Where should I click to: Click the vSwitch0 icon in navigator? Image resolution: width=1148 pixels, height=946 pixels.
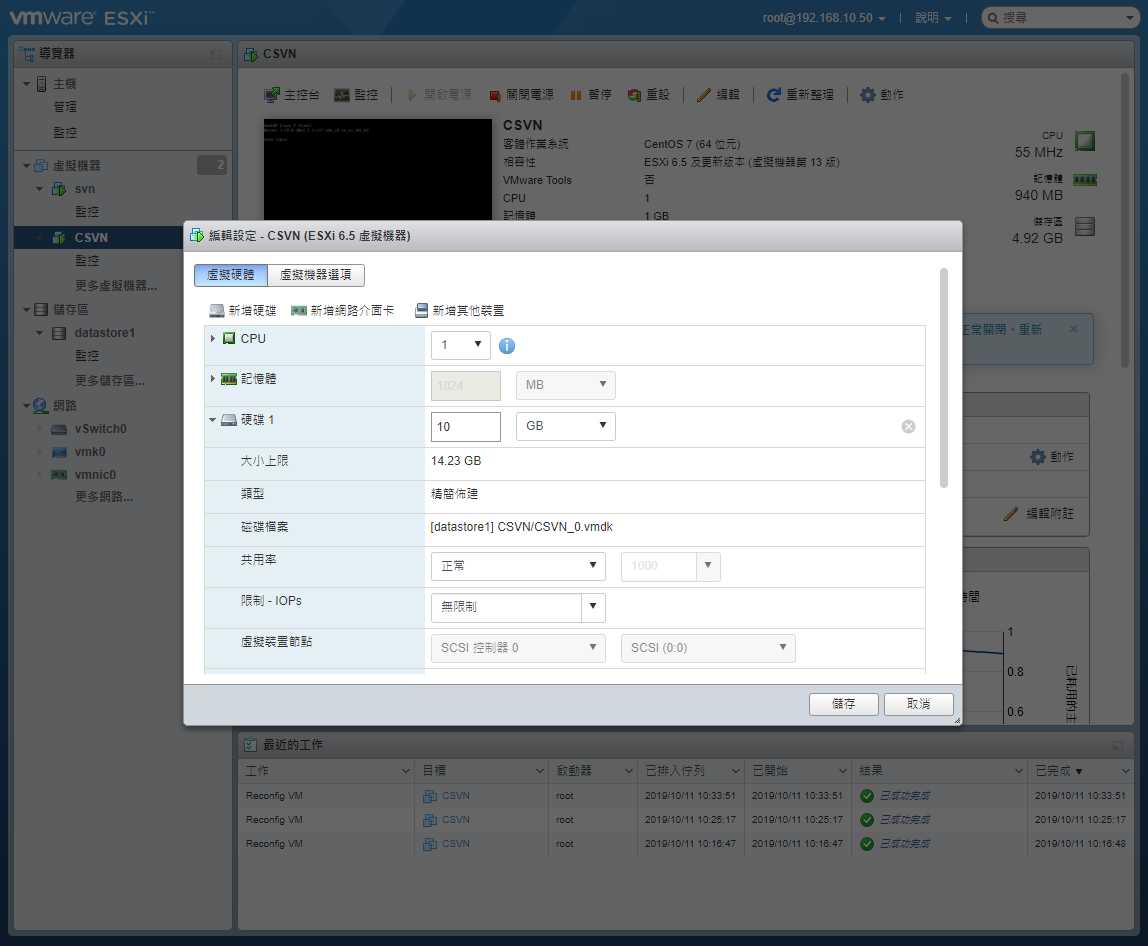[x=59, y=429]
